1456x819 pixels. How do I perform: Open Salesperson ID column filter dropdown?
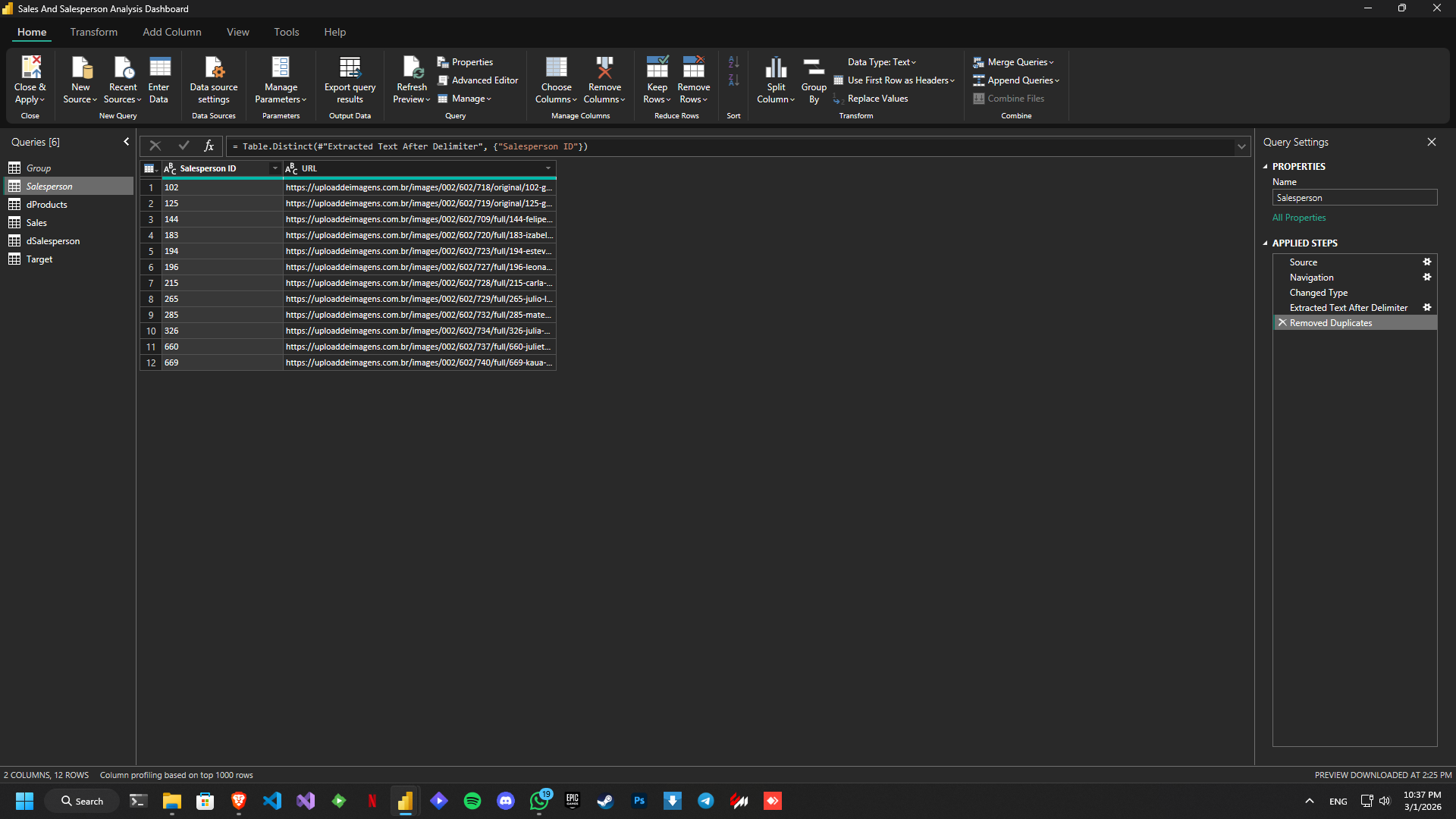(x=275, y=168)
